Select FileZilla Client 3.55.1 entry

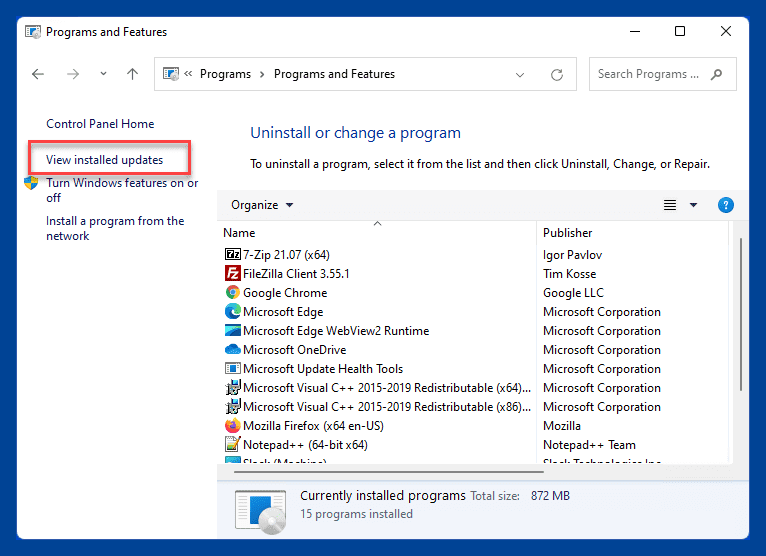[297, 274]
